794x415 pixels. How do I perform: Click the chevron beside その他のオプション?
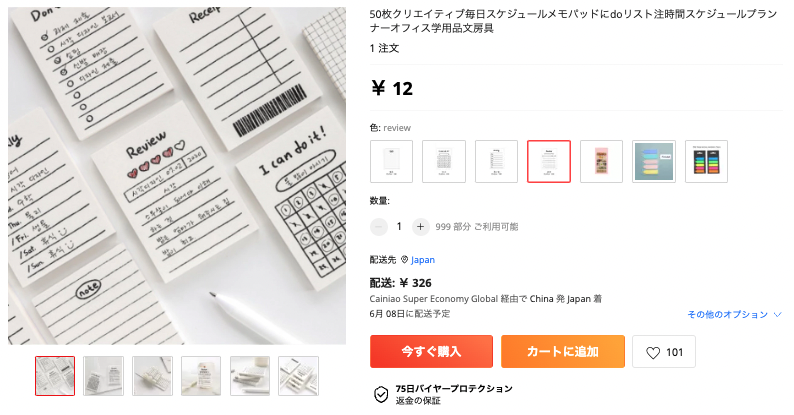click(778, 315)
